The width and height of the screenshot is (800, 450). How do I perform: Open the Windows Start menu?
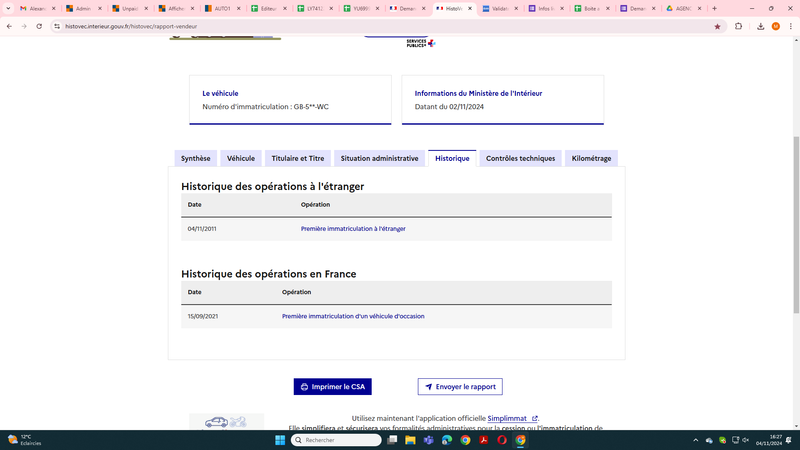(x=280, y=440)
